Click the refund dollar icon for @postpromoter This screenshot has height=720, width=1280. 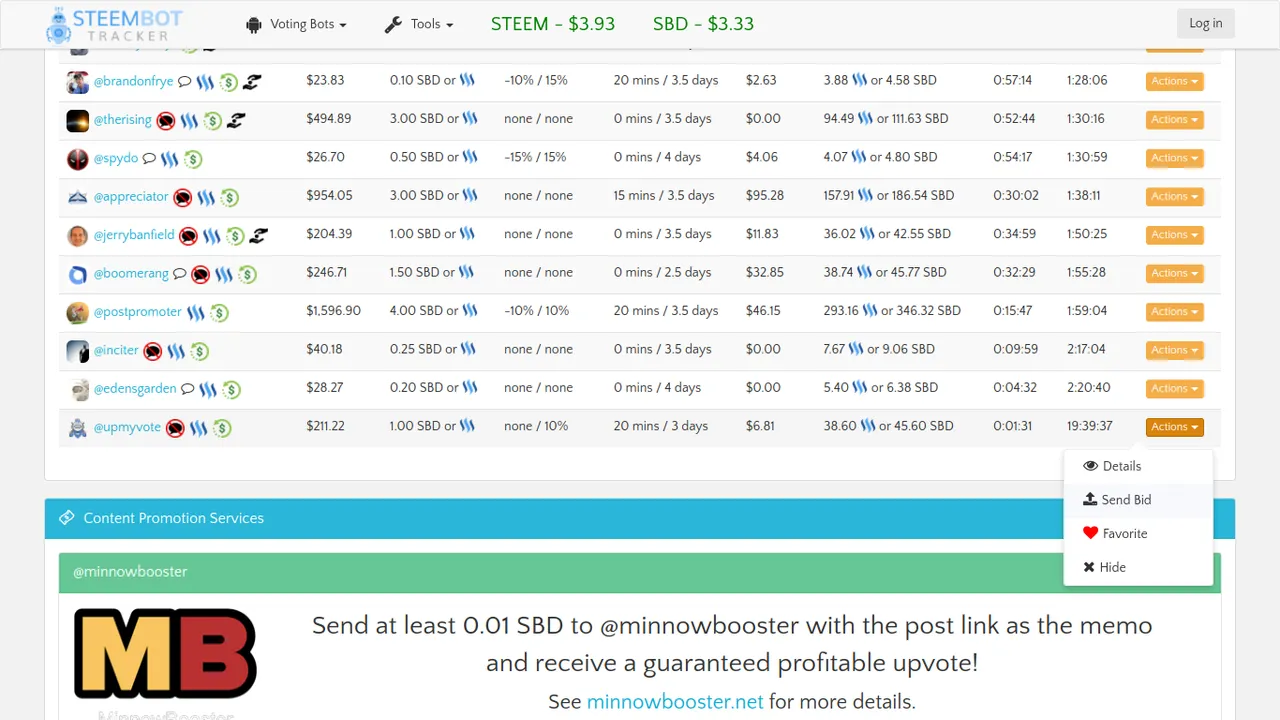click(x=219, y=313)
